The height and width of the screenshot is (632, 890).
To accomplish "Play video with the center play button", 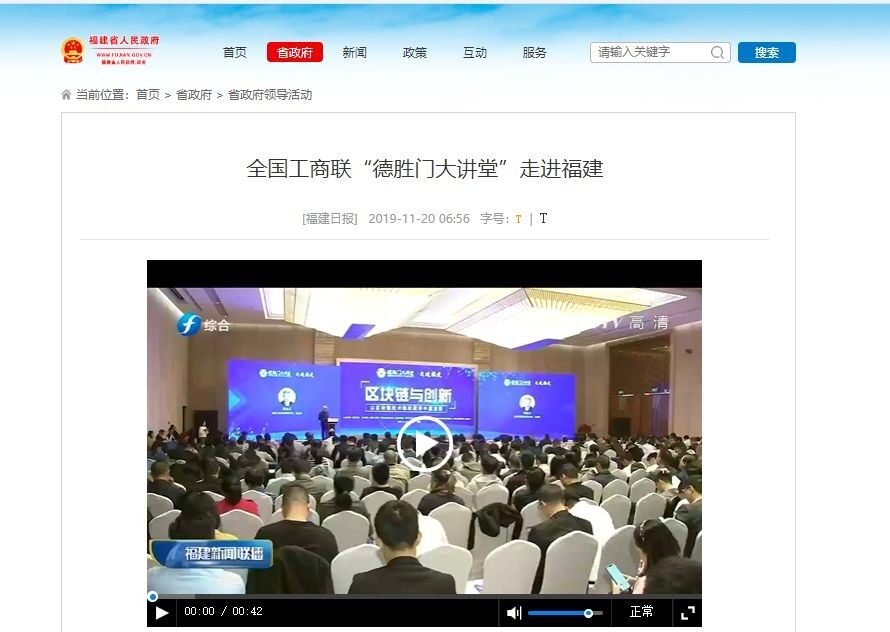I will 425,444.
